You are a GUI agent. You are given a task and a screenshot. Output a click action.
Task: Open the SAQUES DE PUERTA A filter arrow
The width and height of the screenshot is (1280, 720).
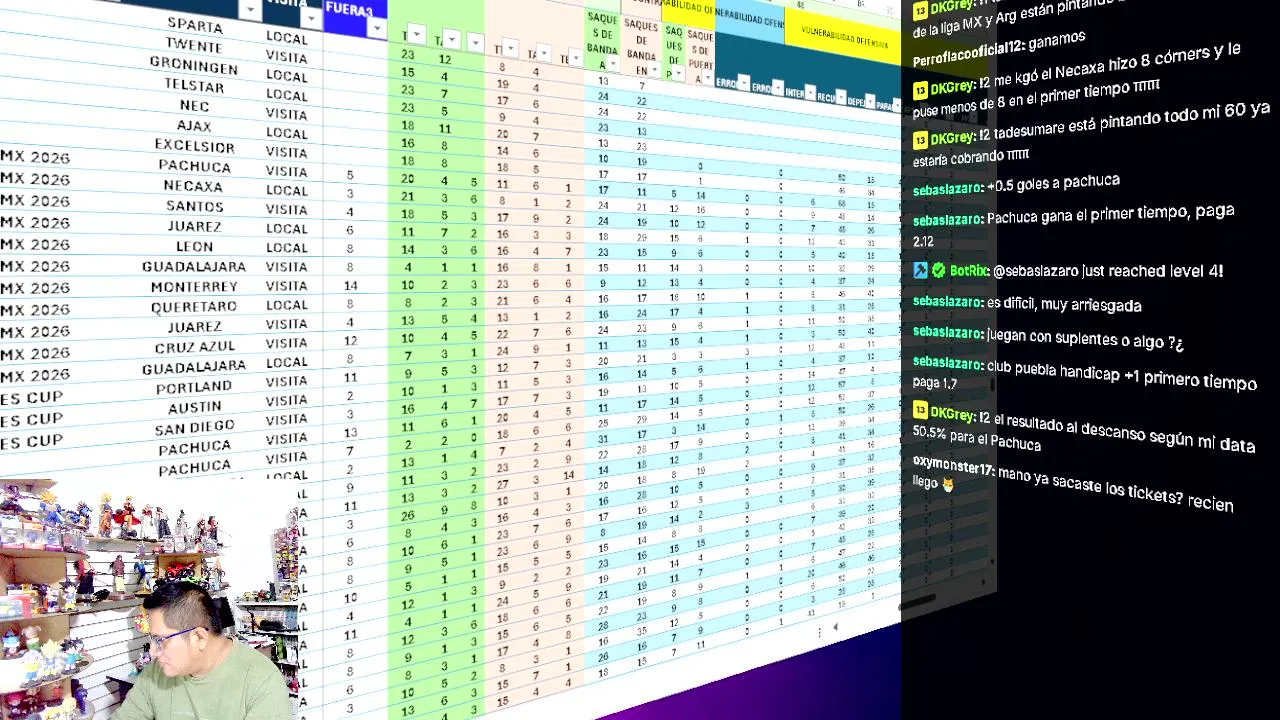(708, 78)
